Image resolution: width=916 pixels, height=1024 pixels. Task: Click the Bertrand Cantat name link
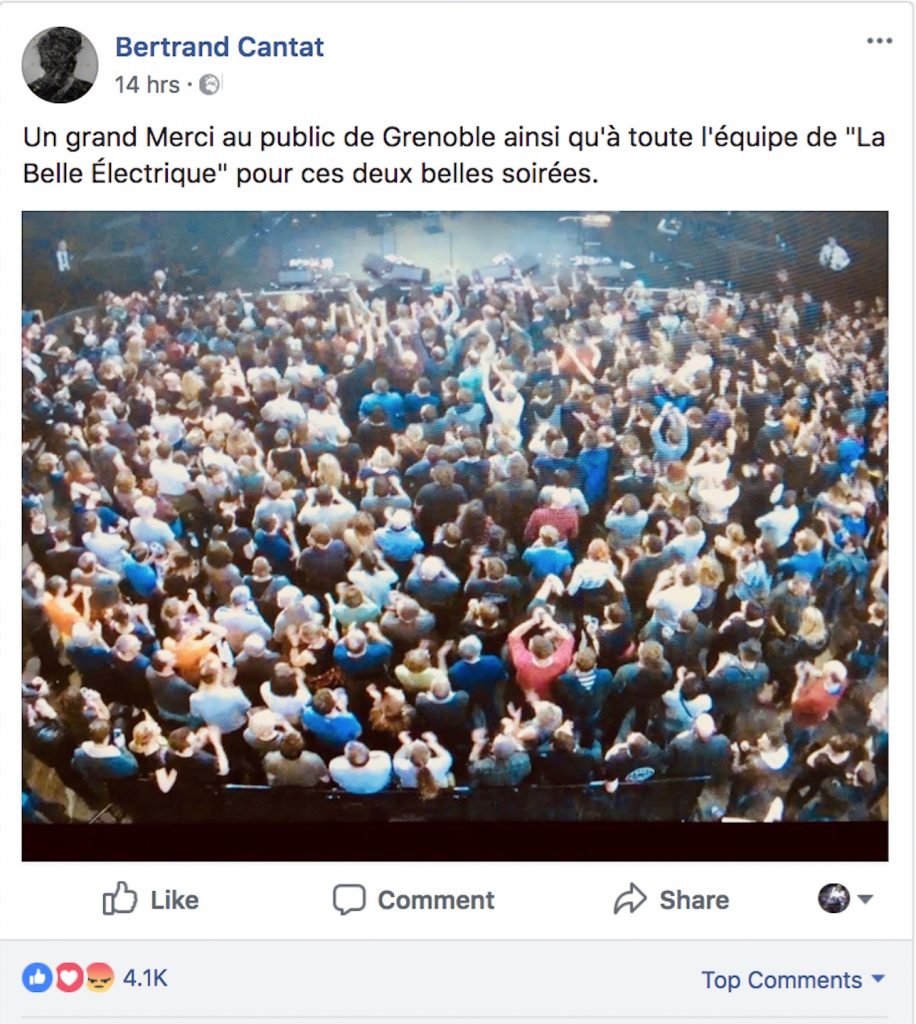tap(219, 47)
